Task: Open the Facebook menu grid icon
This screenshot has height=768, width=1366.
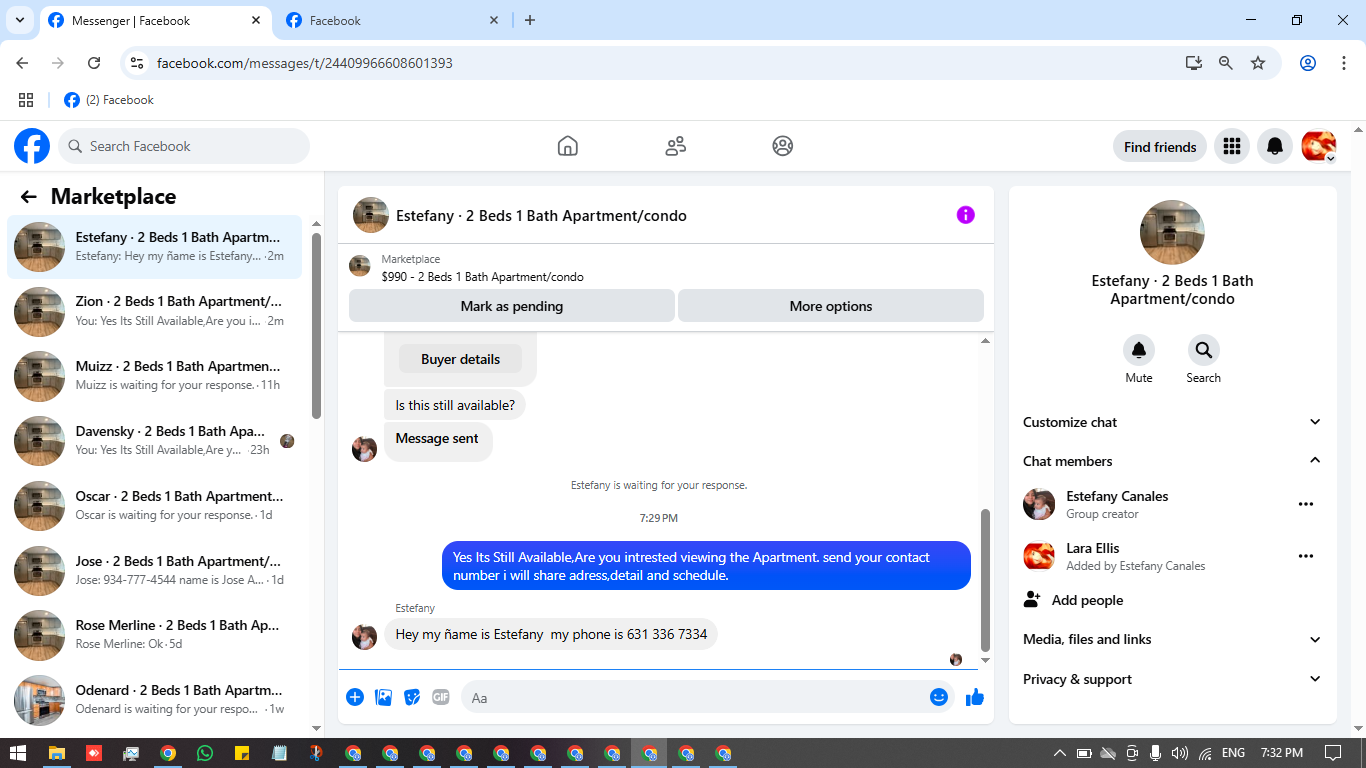Action: pyautogui.click(x=1232, y=146)
